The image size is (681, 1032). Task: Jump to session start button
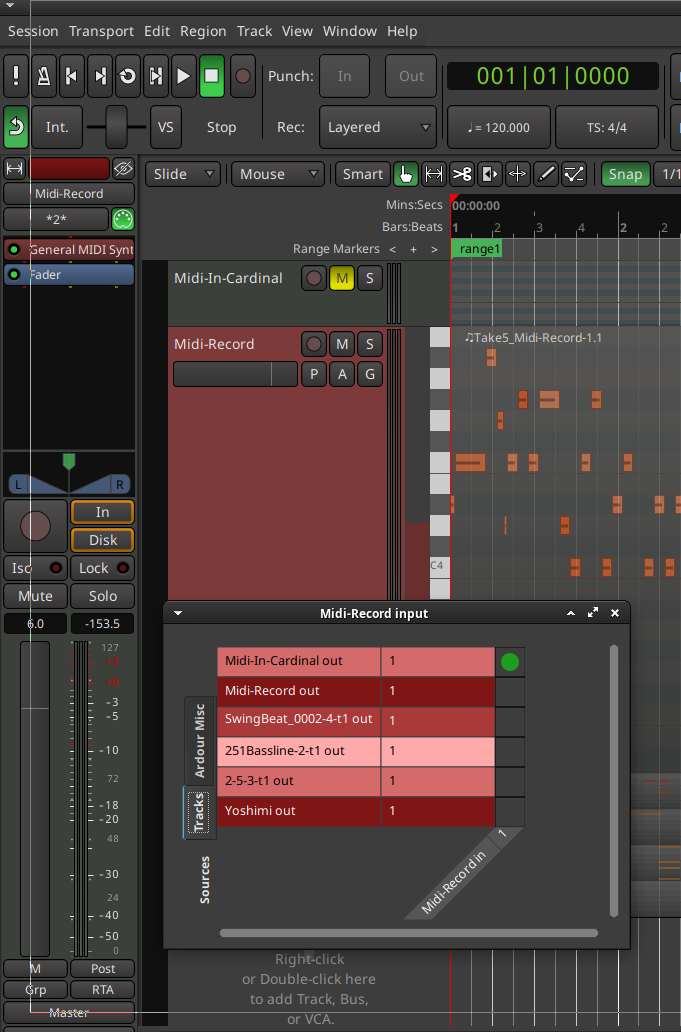pyautogui.click(x=72, y=76)
